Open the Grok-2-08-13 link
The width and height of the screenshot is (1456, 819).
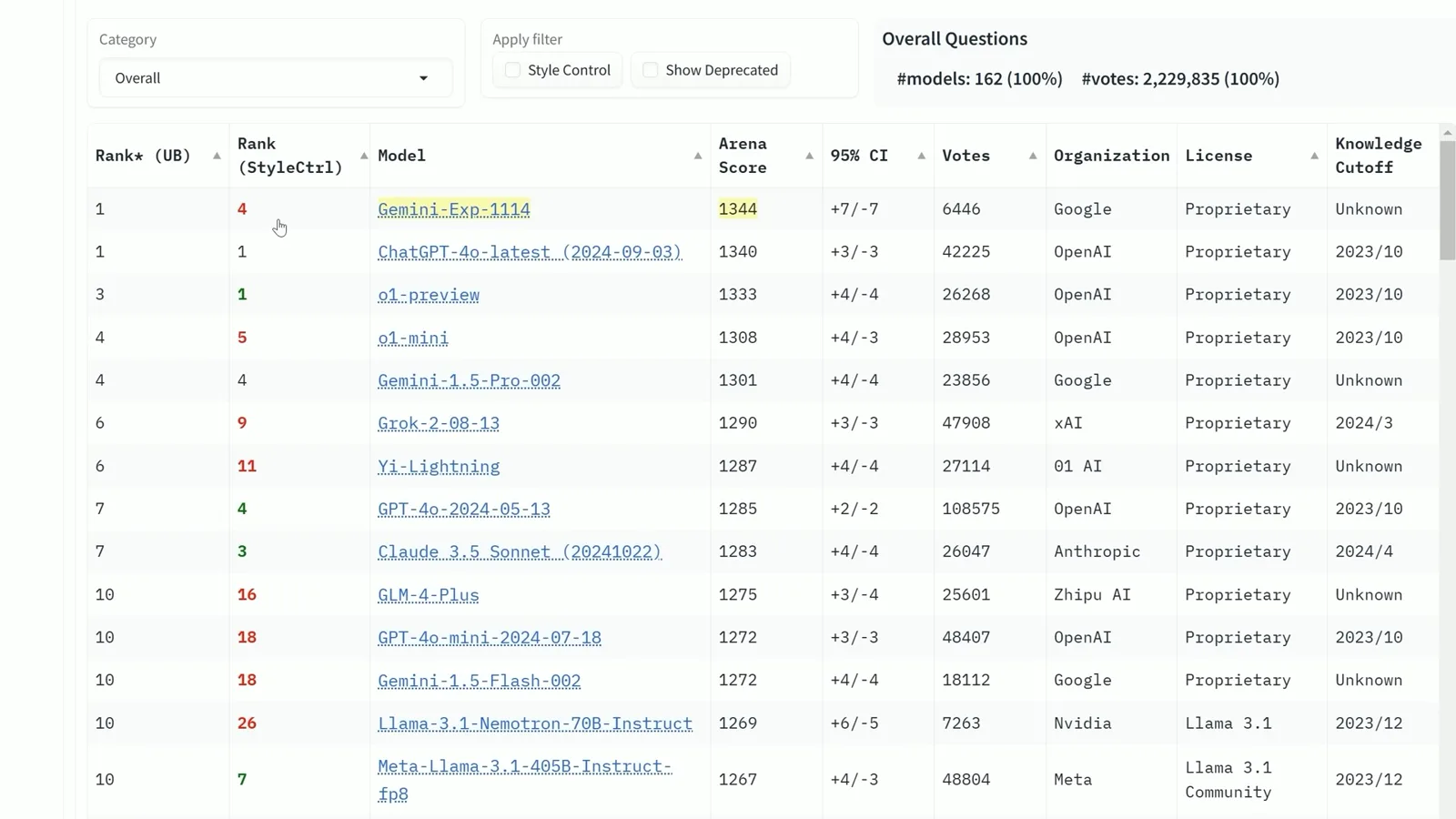point(439,423)
